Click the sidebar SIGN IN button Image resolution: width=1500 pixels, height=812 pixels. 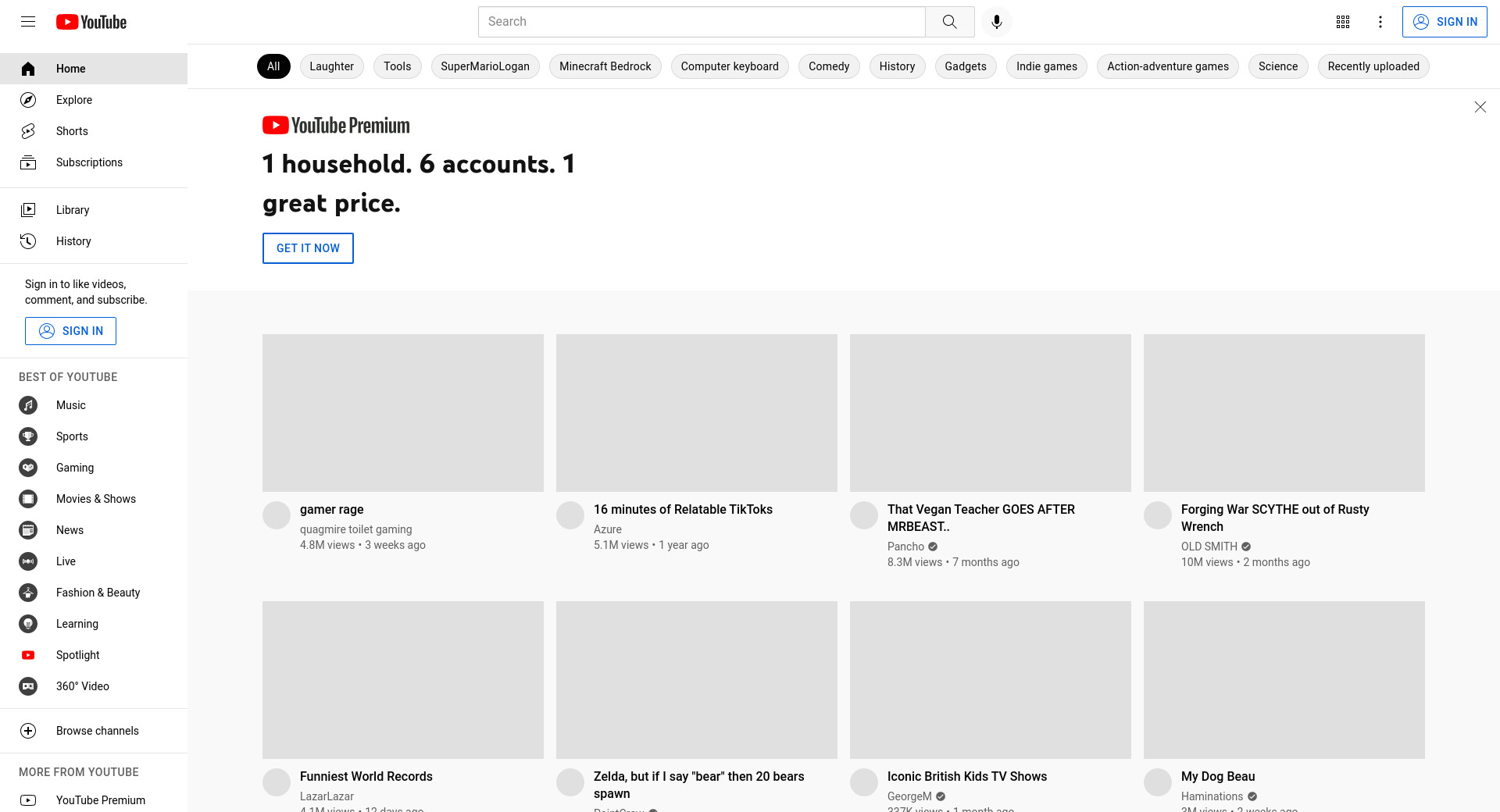[x=70, y=331]
